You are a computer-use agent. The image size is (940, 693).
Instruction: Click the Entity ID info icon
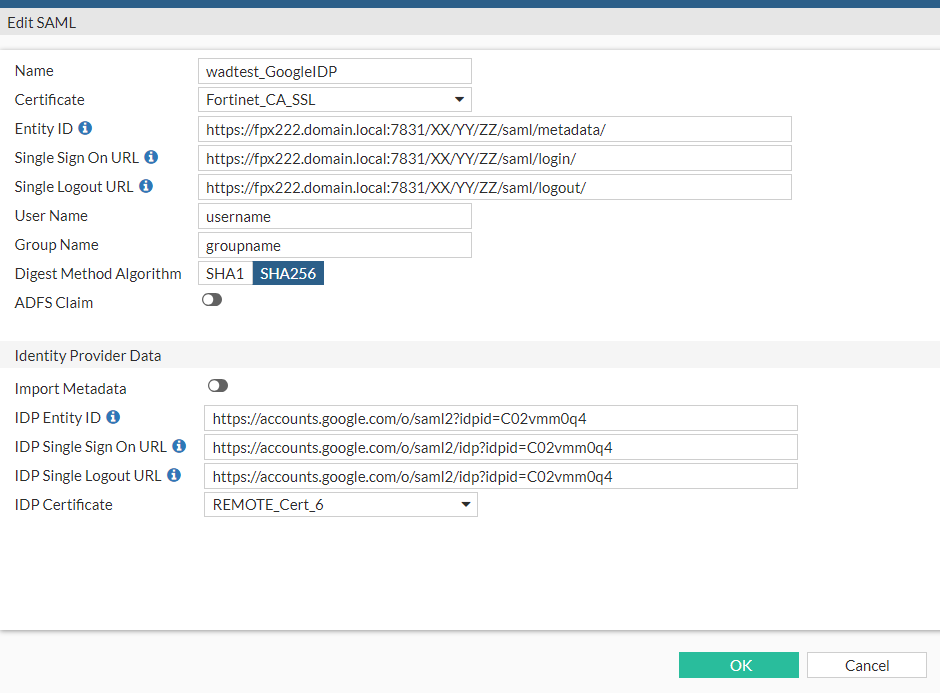(x=85, y=128)
